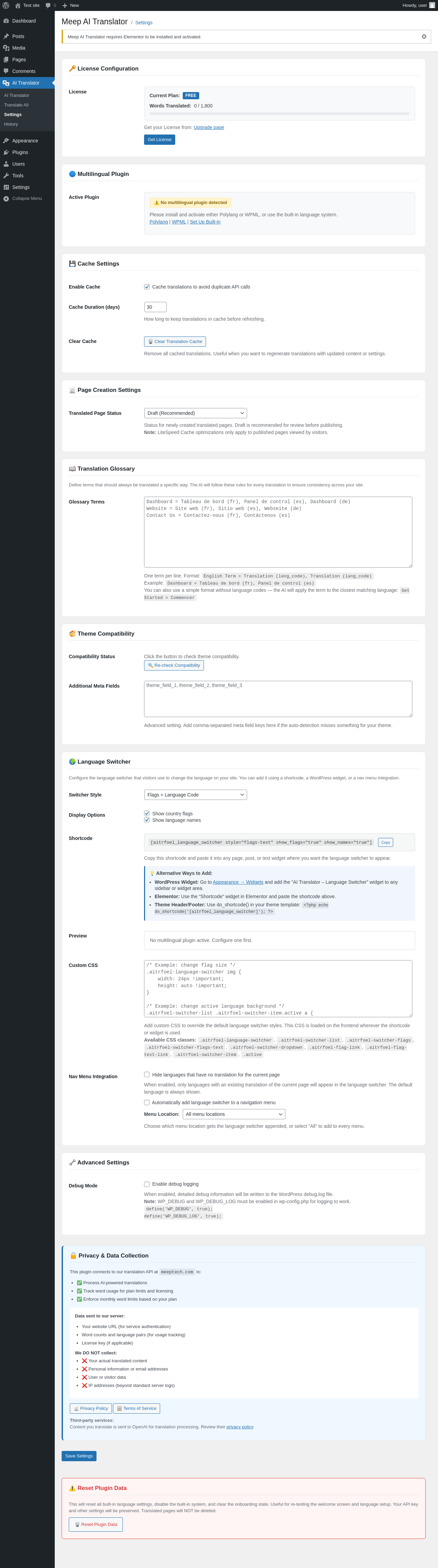Viewport: 438px width, 1568px height.
Task: Disable the Enable Cache checkbox
Action: (x=146, y=287)
